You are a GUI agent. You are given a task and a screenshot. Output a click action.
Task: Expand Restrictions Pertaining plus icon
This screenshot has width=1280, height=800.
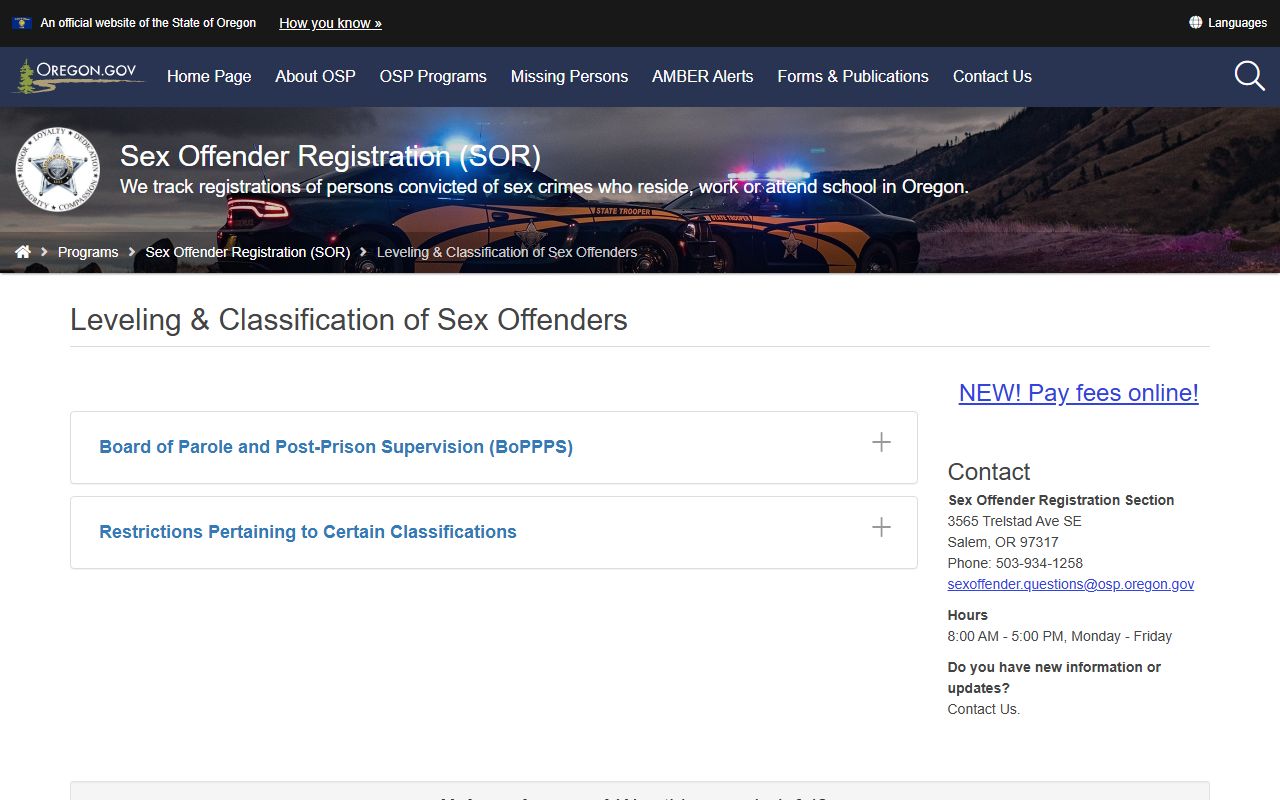(881, 527)
